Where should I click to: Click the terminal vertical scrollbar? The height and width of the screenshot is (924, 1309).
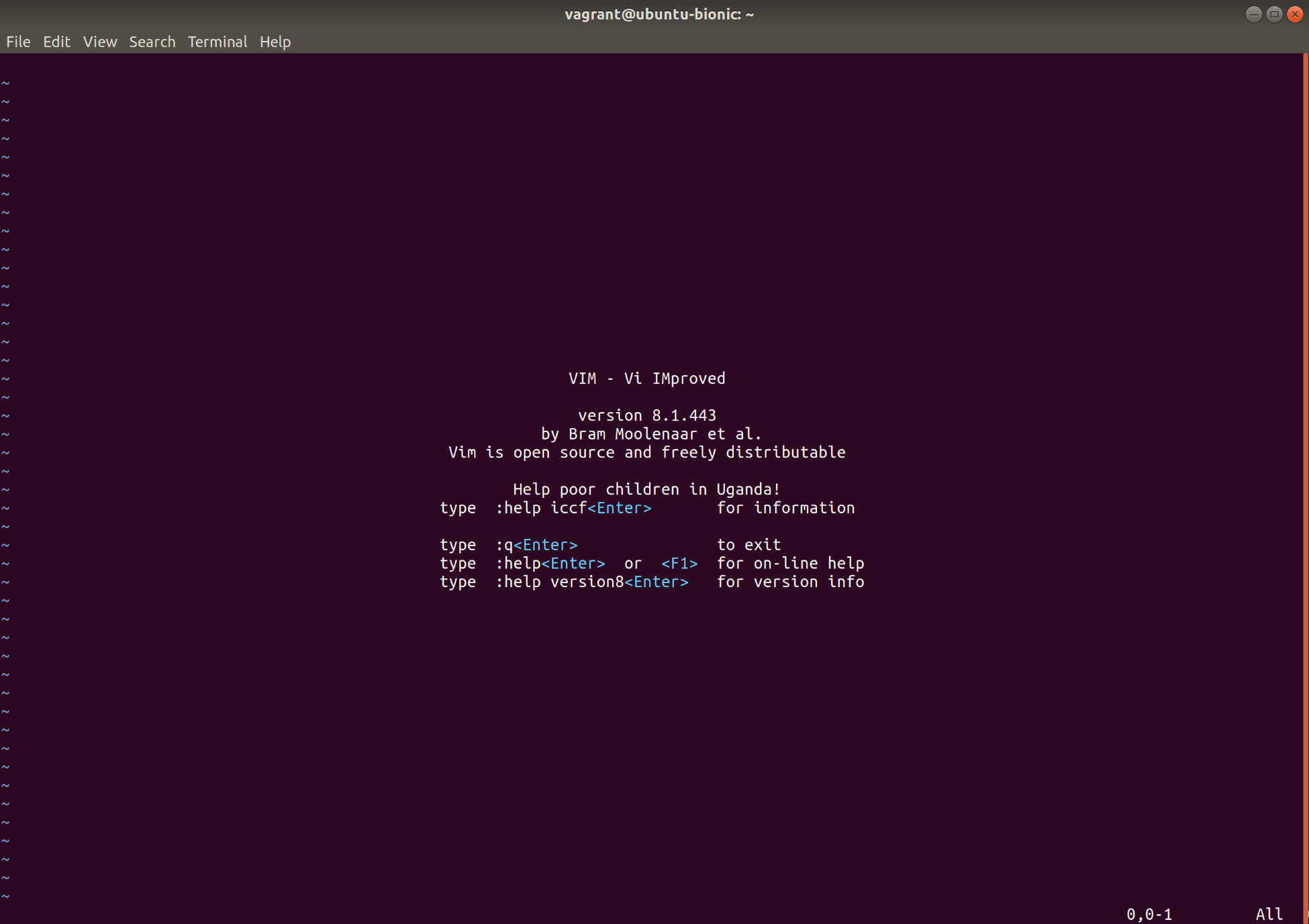click(1305, 470)
